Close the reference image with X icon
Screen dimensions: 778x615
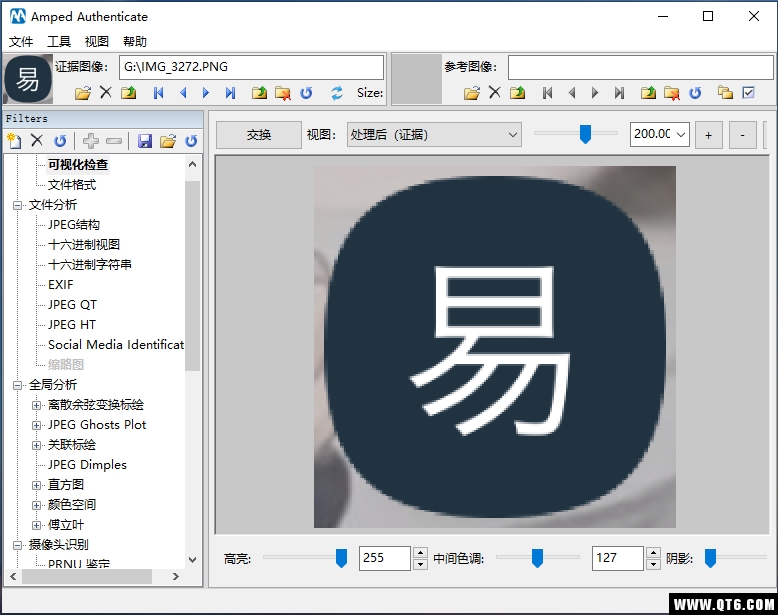(x=495, y=92)
